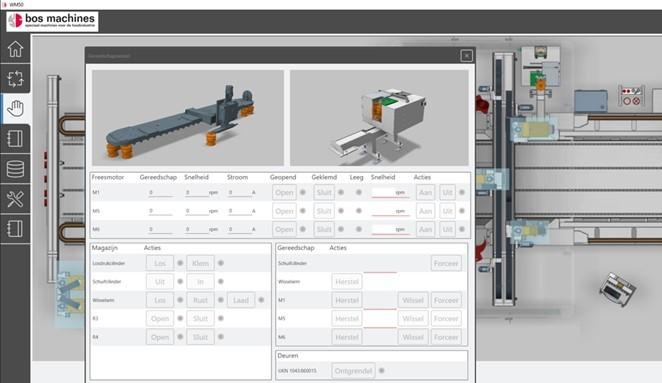Click Herstel for Gereedschap Wisselarm
Viewport: 662px width, 383px height.
[x=347, y=282]
